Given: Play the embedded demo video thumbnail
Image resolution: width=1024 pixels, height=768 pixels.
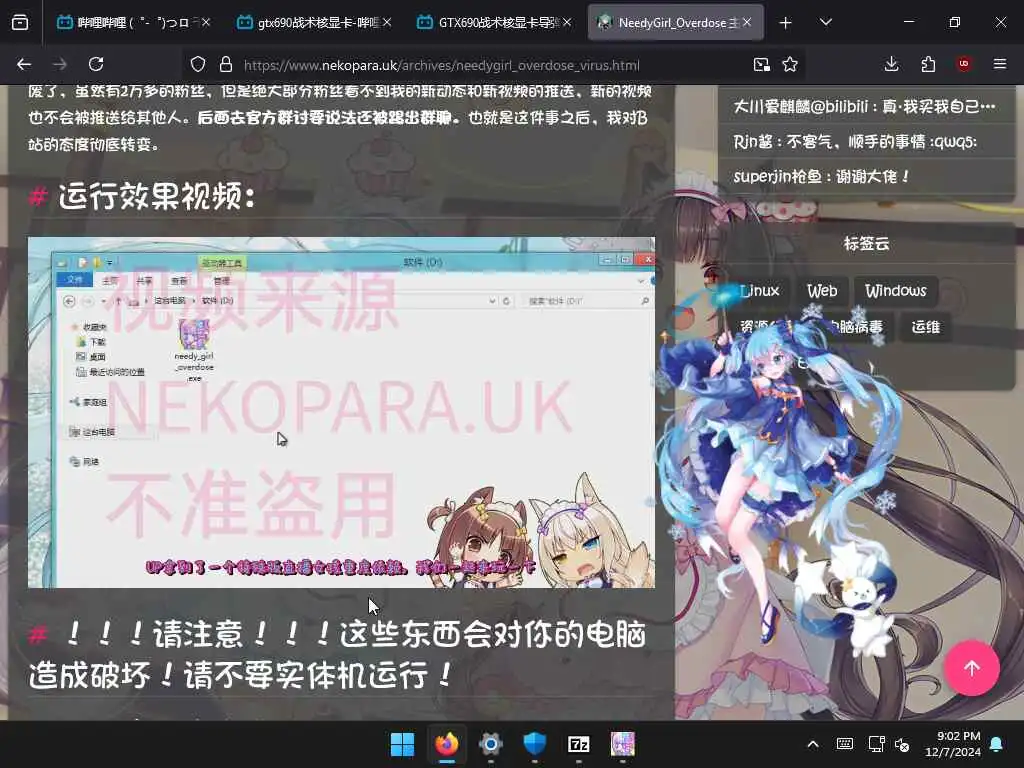Looking at the screenshot, I should (x=341, y=412).
